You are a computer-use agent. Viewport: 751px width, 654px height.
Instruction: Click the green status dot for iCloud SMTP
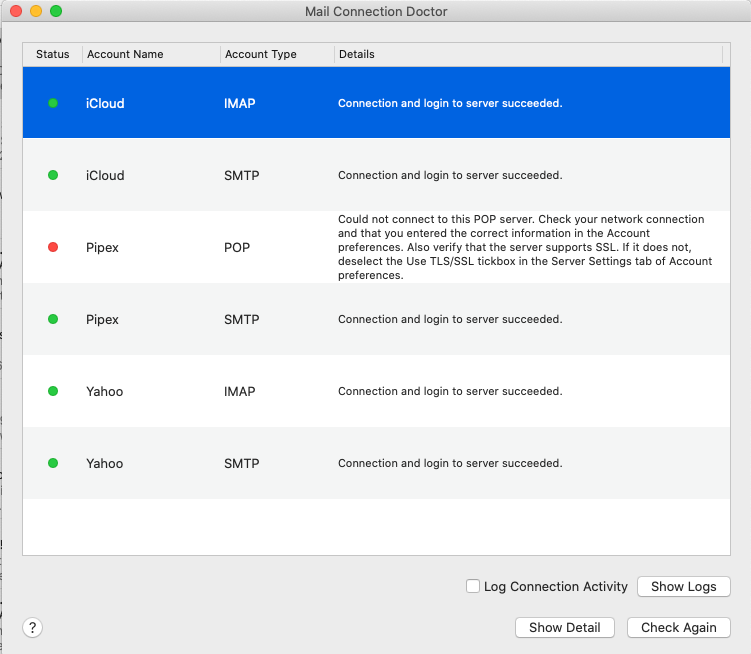53,175
